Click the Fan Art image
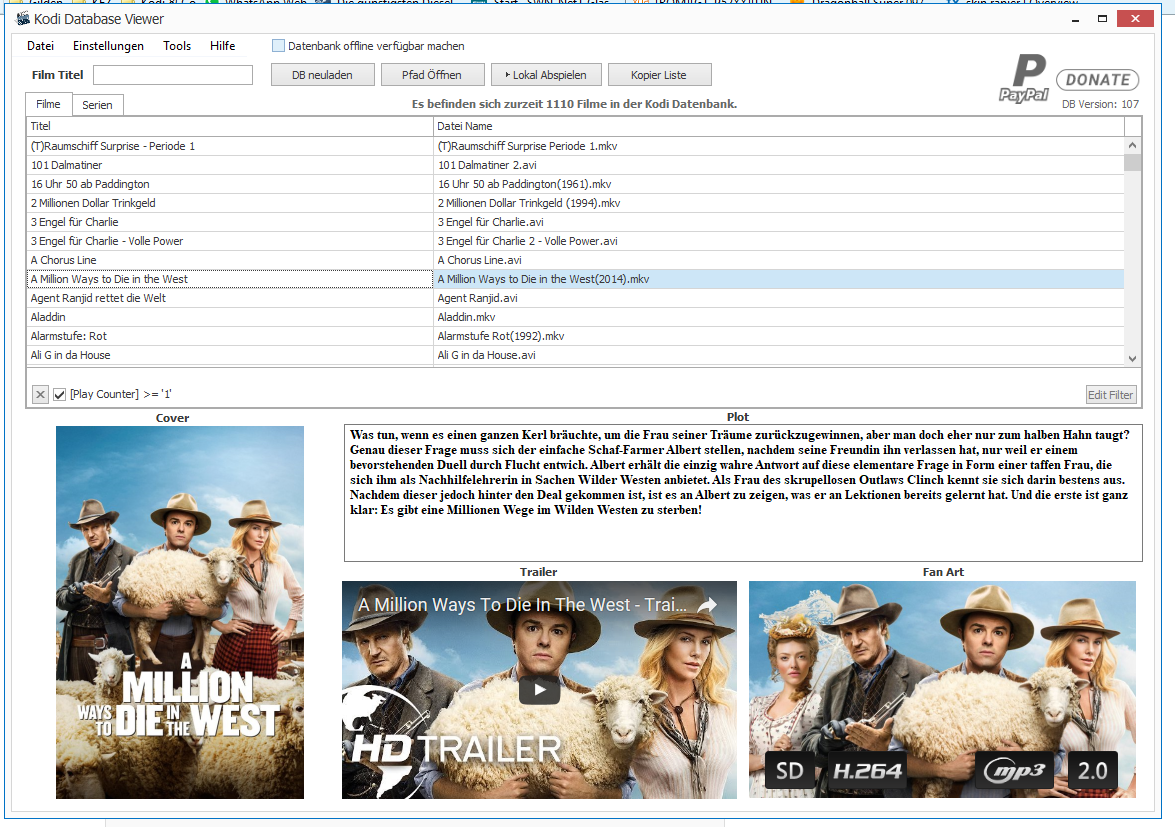This screenshot has width=1175, height=827. pyautogui.click(x=943, y=689)
